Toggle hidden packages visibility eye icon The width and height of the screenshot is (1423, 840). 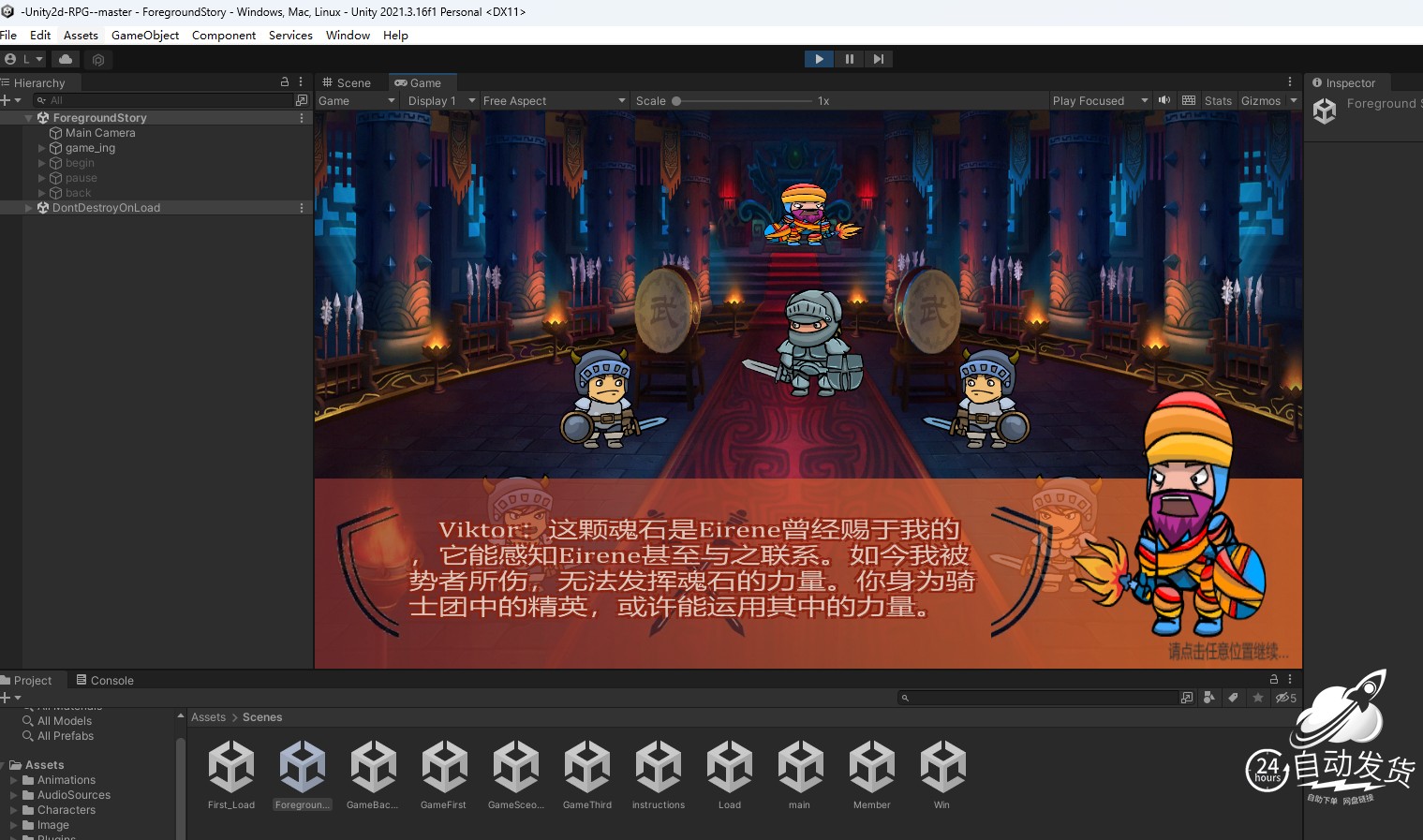(x=1286, y=698)
